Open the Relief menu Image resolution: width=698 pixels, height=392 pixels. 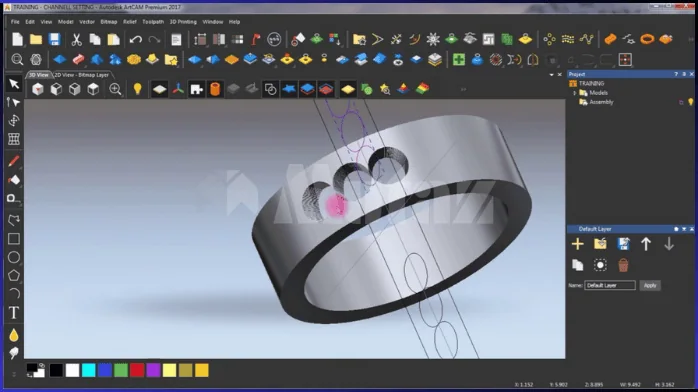pos(130,22)
